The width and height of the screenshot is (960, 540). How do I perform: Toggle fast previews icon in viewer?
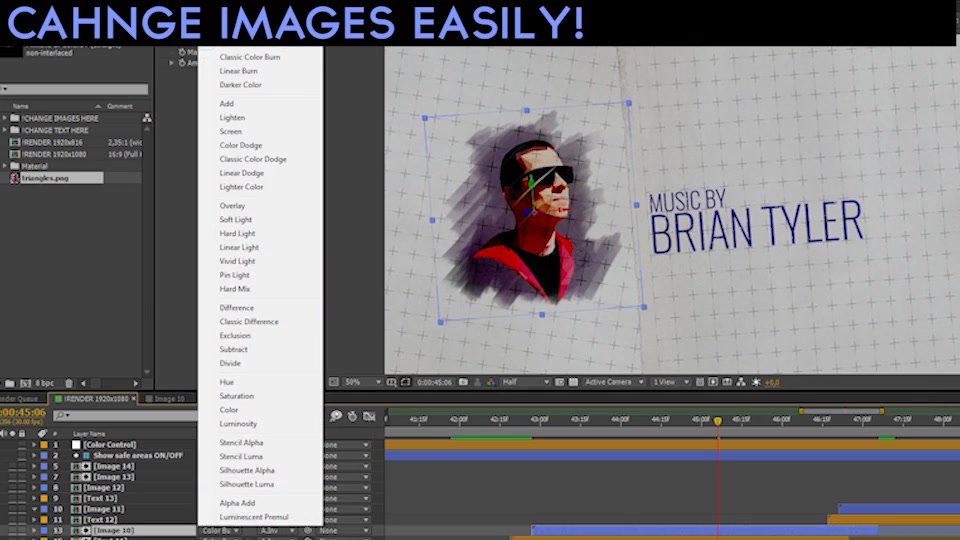tap(713, 382)
